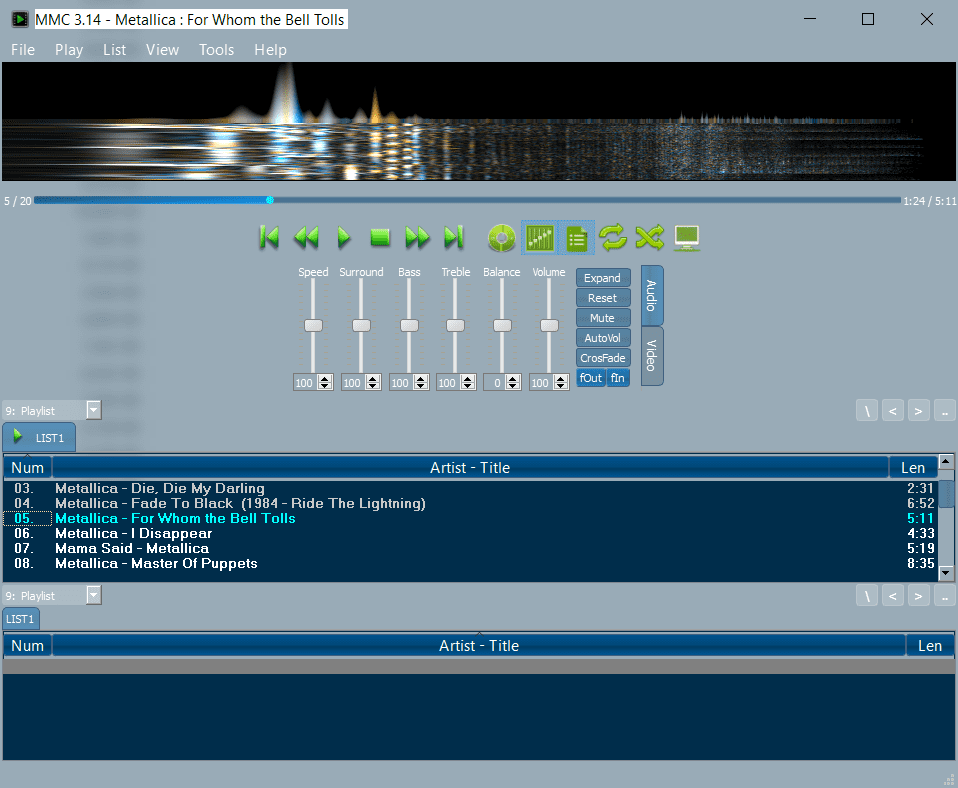958x788 pixels.
Task: Click the fast-forward double-arrow icon
Action: 417,237
